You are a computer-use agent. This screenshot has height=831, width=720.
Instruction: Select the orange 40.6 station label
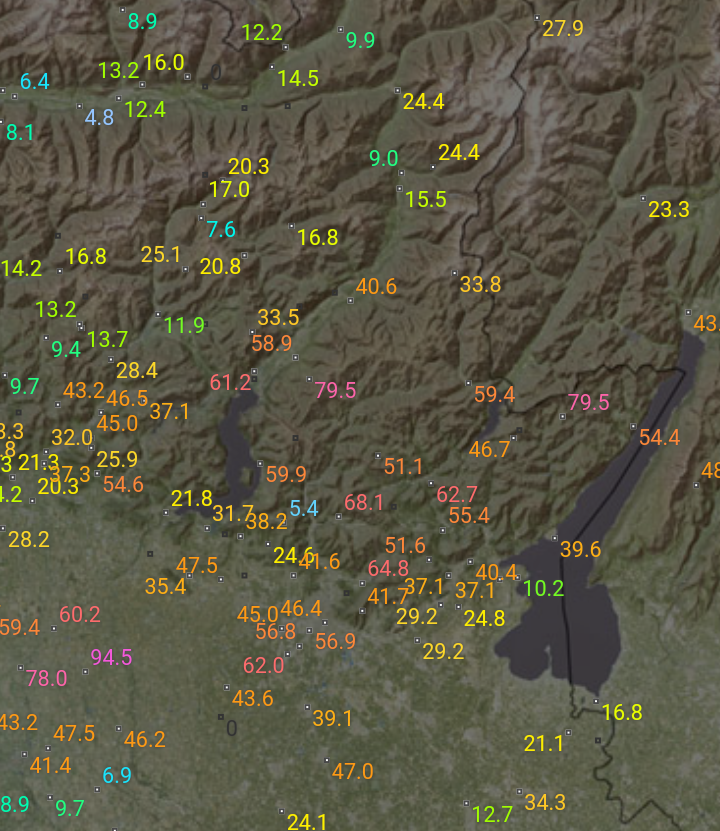click(x=376, y=287)
